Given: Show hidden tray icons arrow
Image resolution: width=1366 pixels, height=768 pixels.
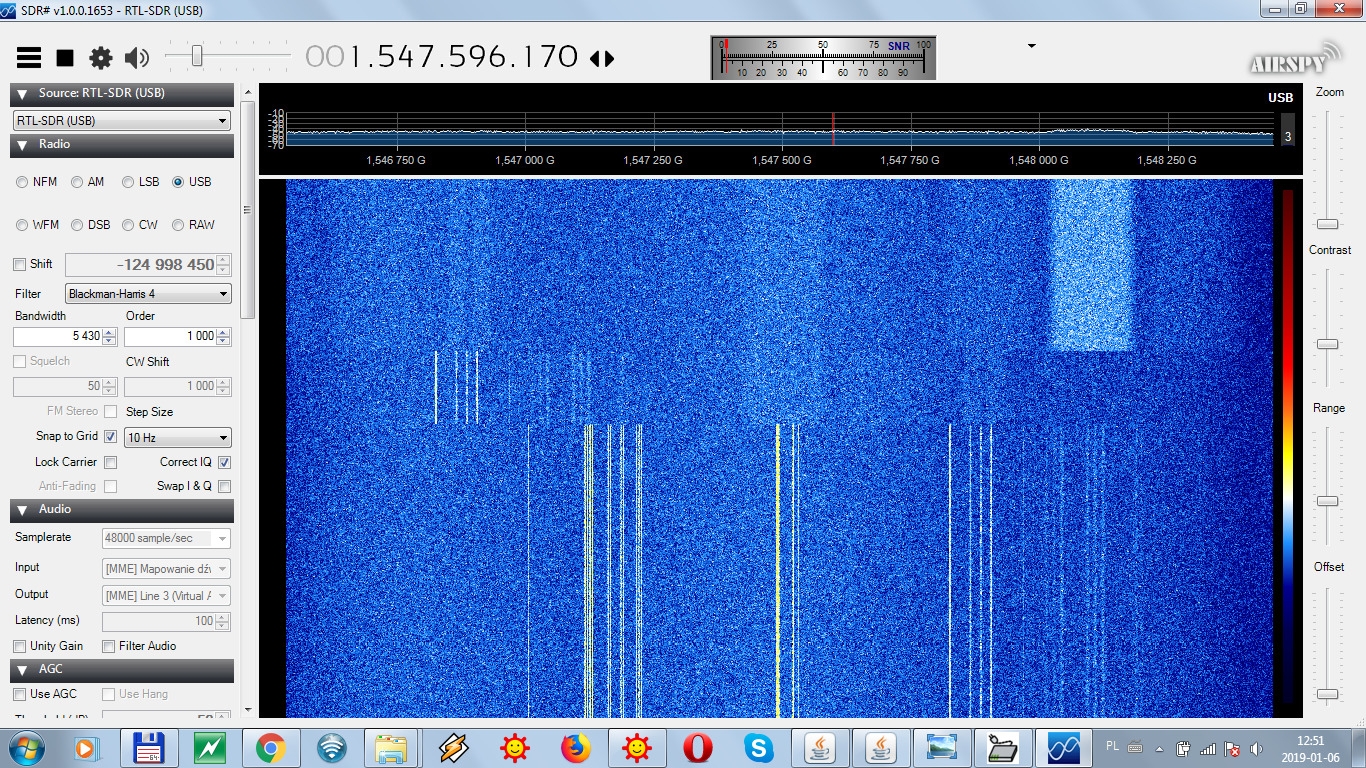Looking at the screenshot, I should (1160, 748).
